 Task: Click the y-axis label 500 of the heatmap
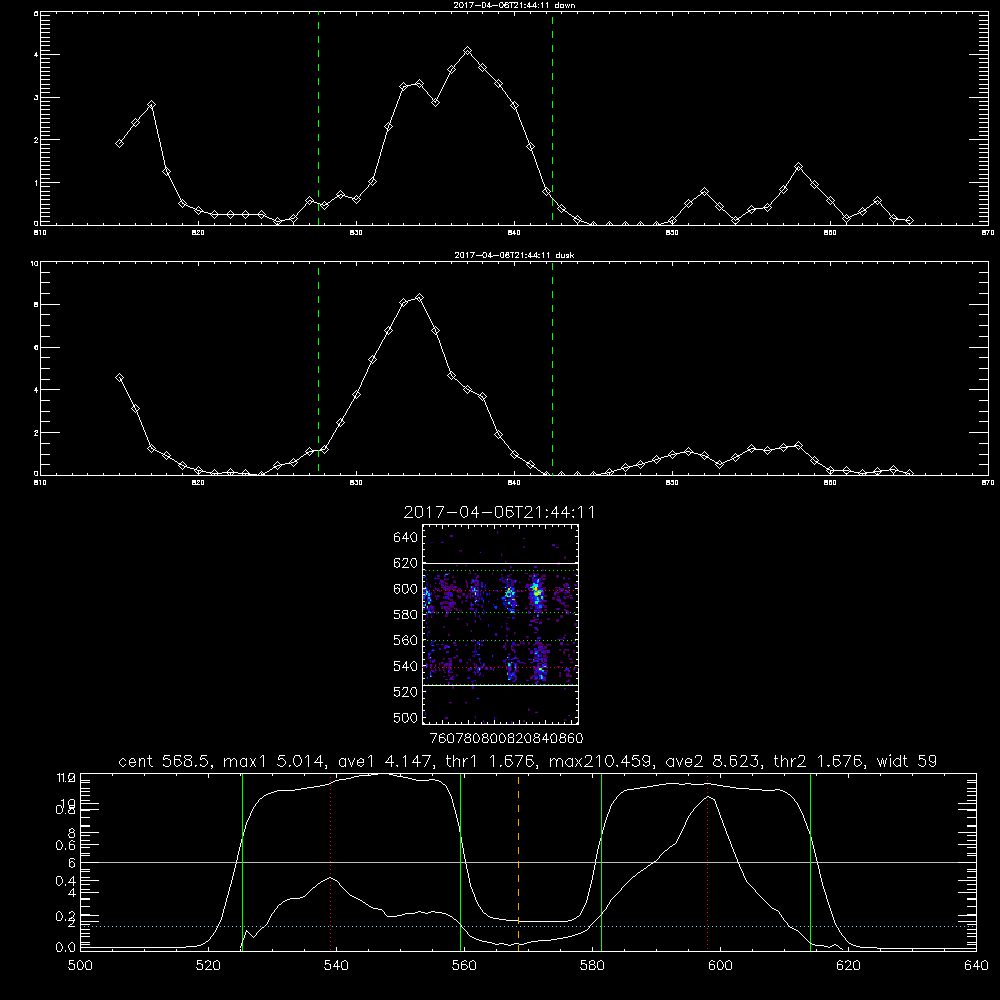click(406, 717)
